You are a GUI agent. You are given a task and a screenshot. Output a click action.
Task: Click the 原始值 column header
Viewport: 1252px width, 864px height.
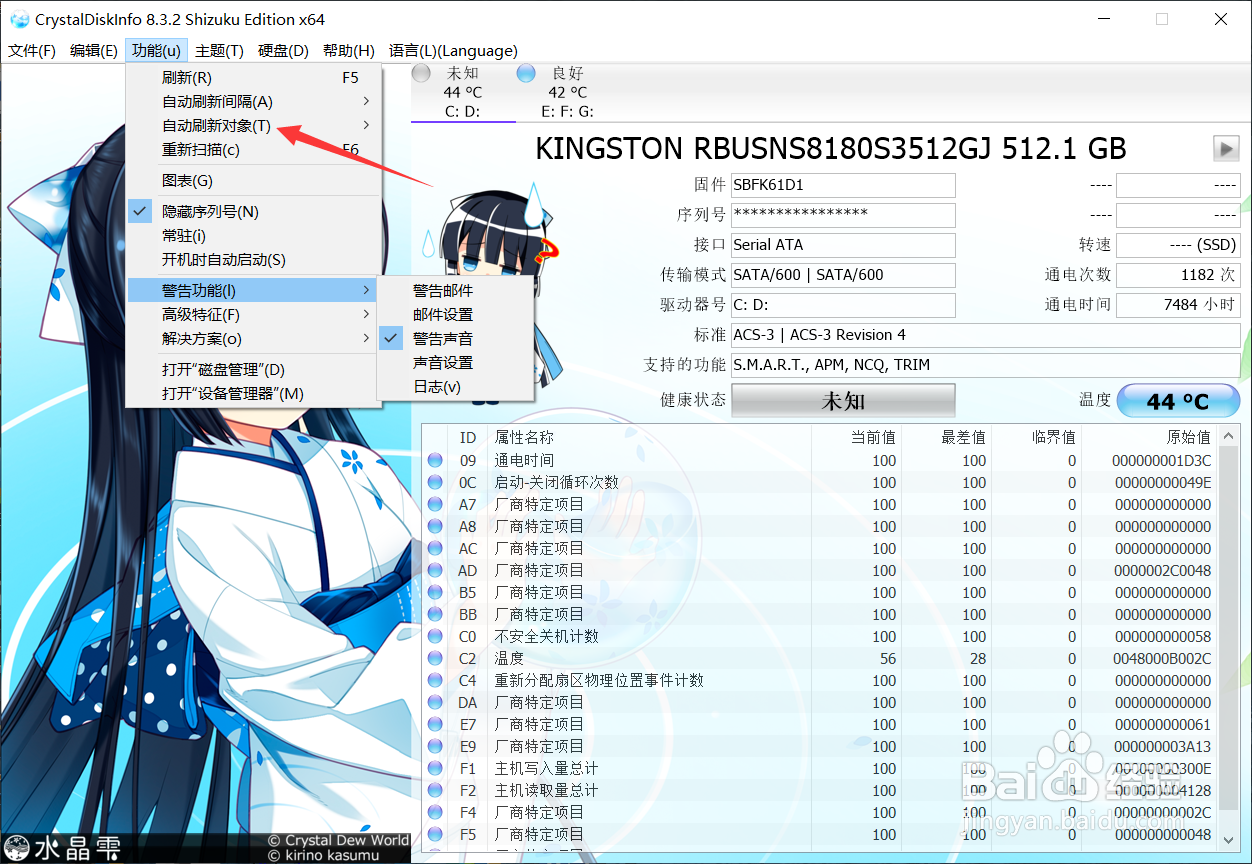coord(1150,437)
